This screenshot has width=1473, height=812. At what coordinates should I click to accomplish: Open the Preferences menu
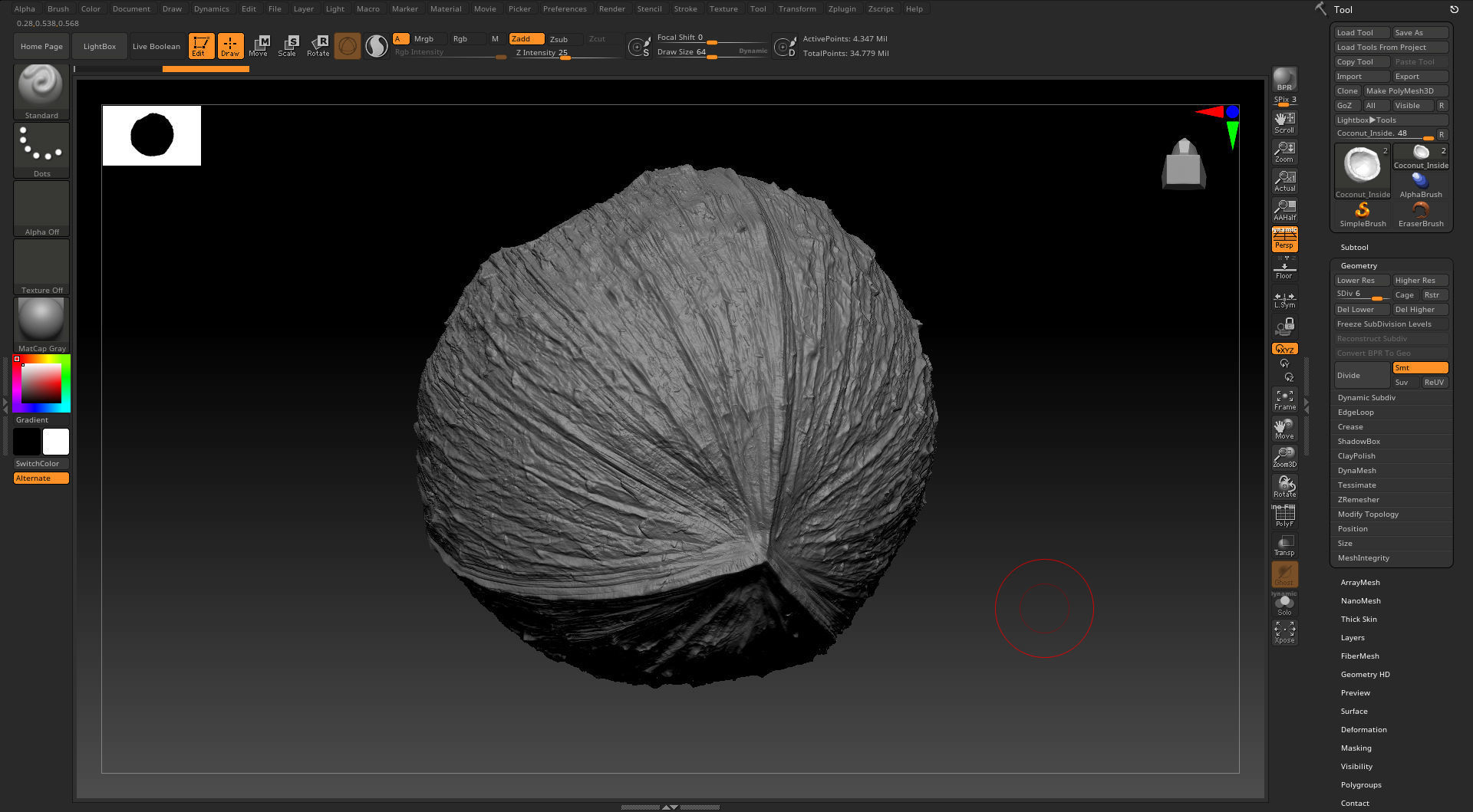point(565,8)
